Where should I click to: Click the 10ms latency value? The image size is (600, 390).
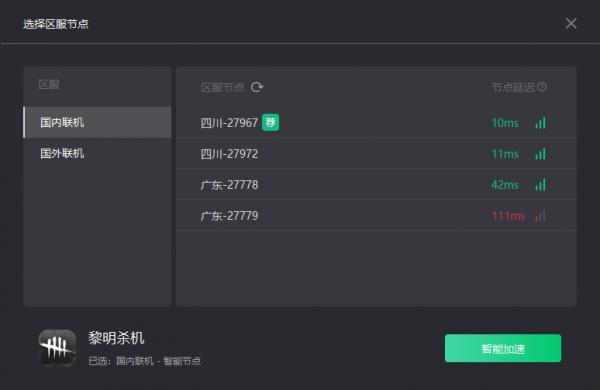coord(505,123)
